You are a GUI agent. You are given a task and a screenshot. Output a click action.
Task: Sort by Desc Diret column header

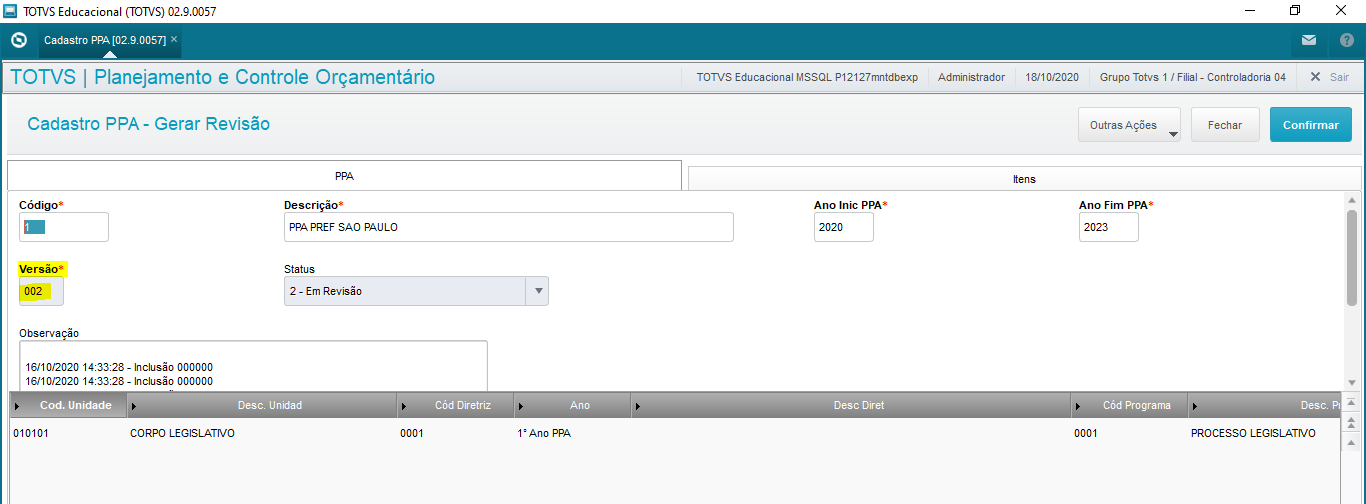(x=850, y=405)
